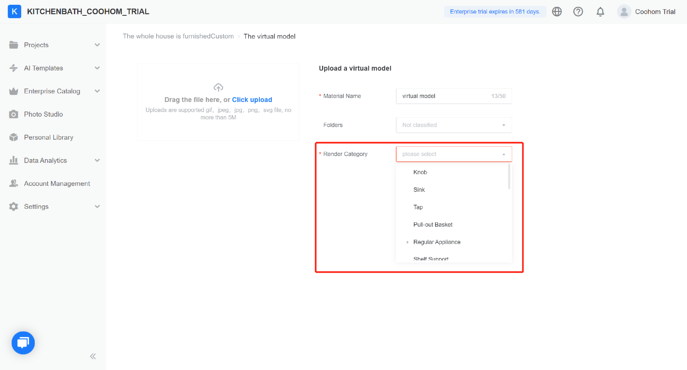The height and width of the screenshot is (370, 687).
Task: Go to whole house furnished breadcrumb
Action: click(x=178, y=36)
